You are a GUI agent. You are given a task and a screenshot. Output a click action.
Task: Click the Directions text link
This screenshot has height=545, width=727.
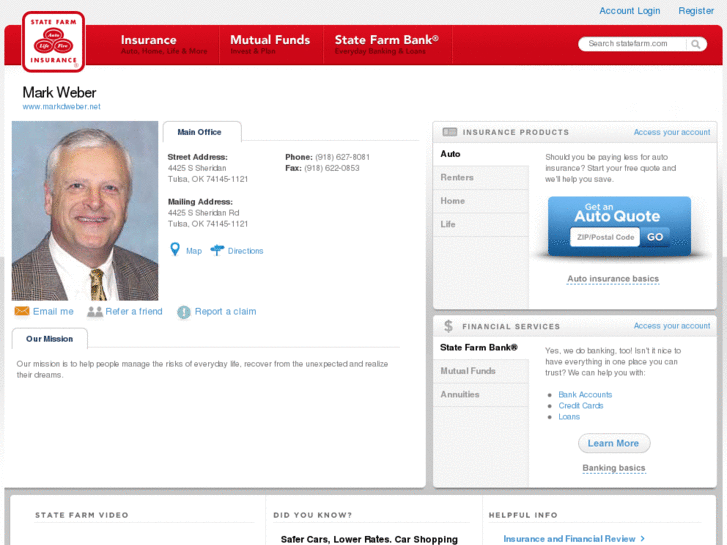(x=245, y=251)
